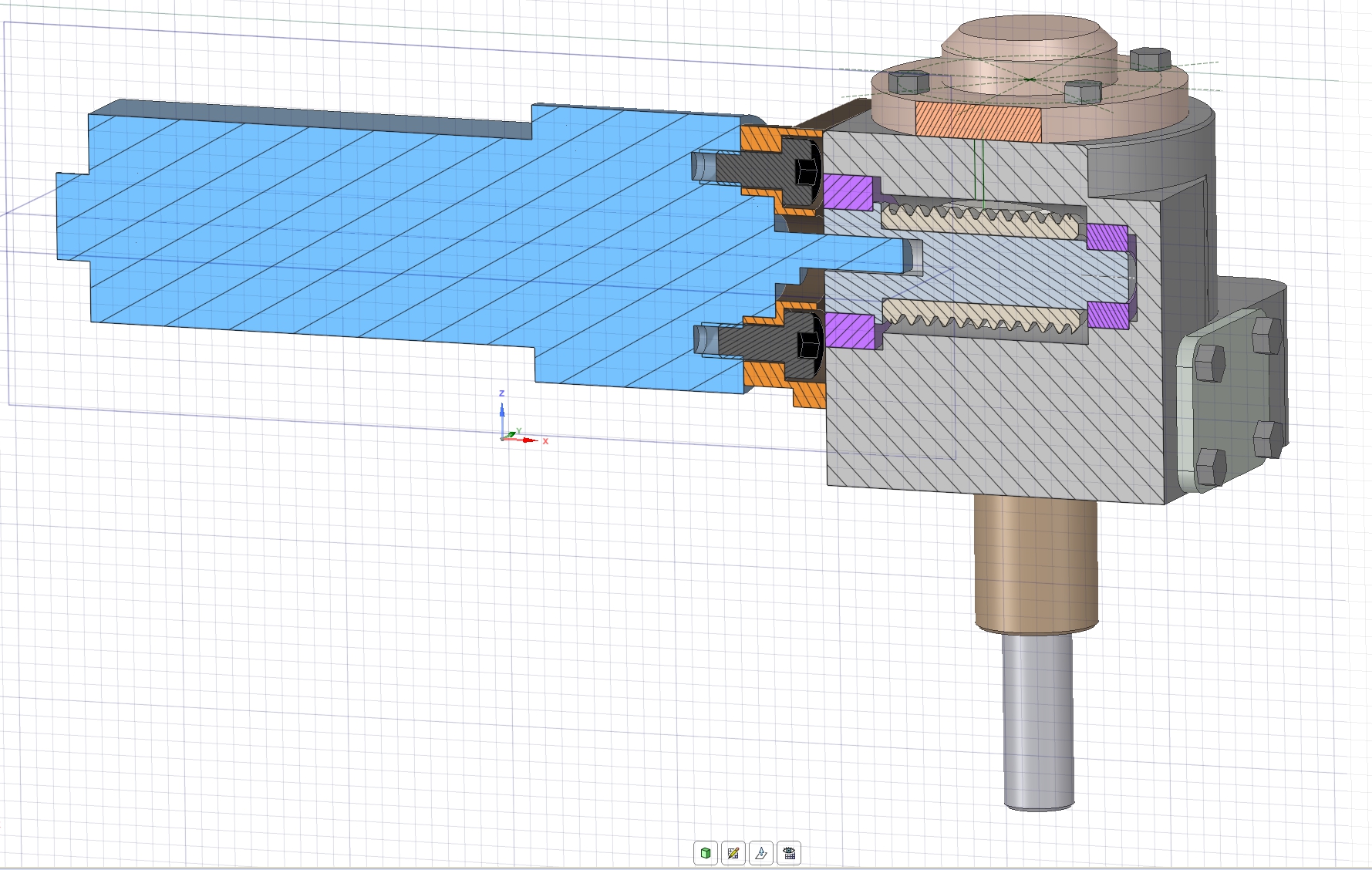
Task: Click the red X axis arrow
Action: click(x=528, y=440)
